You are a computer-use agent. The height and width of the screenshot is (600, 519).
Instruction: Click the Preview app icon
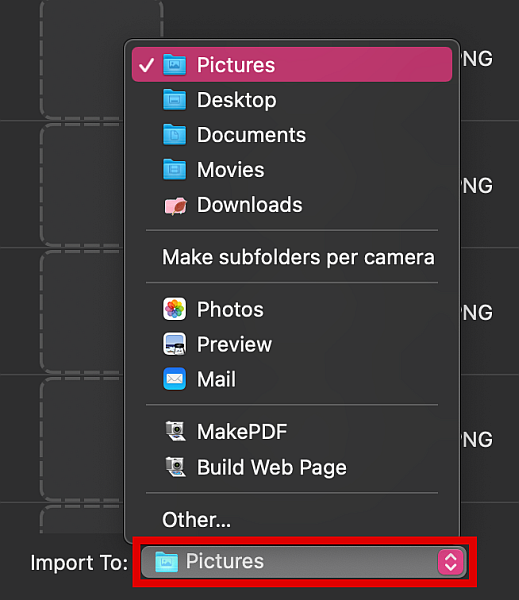coord(175,344)
